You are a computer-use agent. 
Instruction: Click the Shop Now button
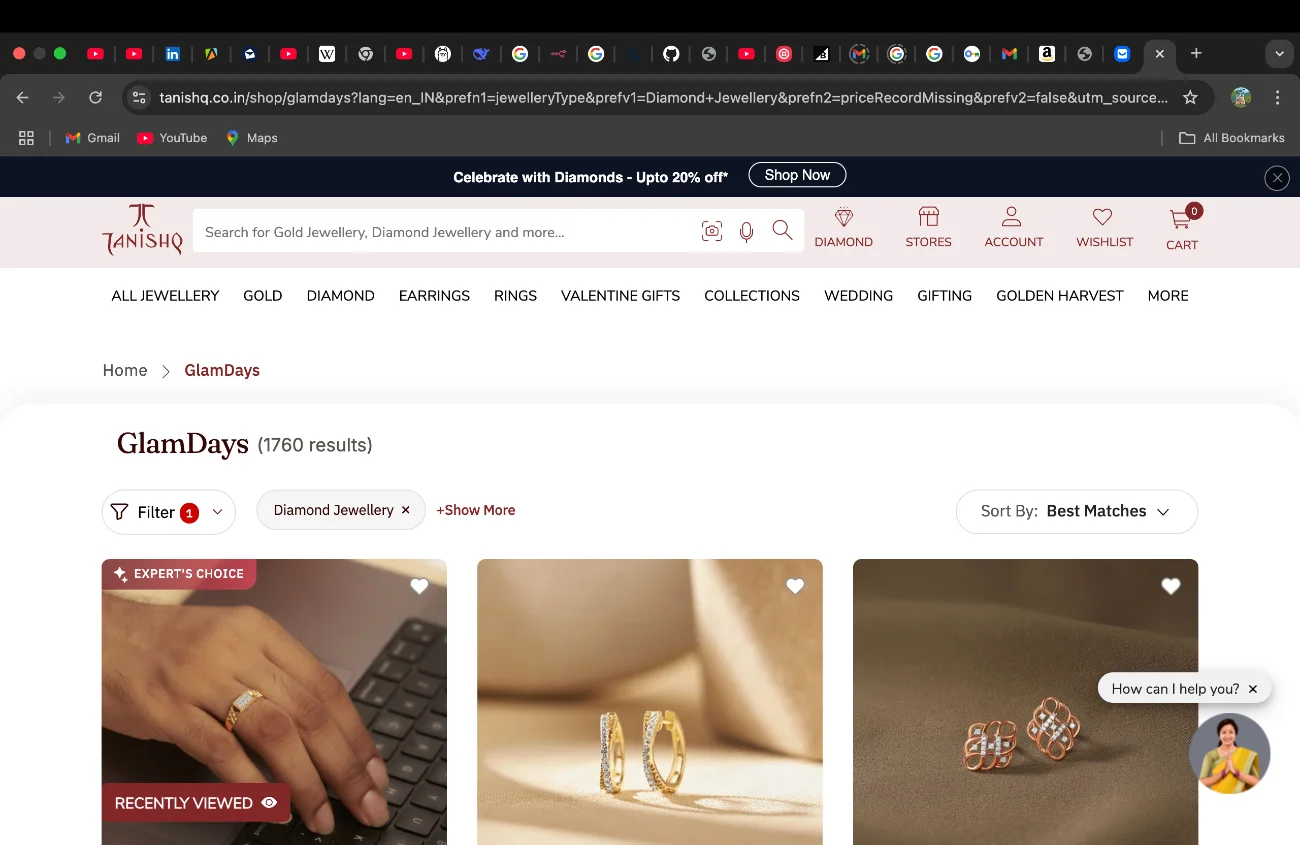pyautogui.click(x=797, y=175)
